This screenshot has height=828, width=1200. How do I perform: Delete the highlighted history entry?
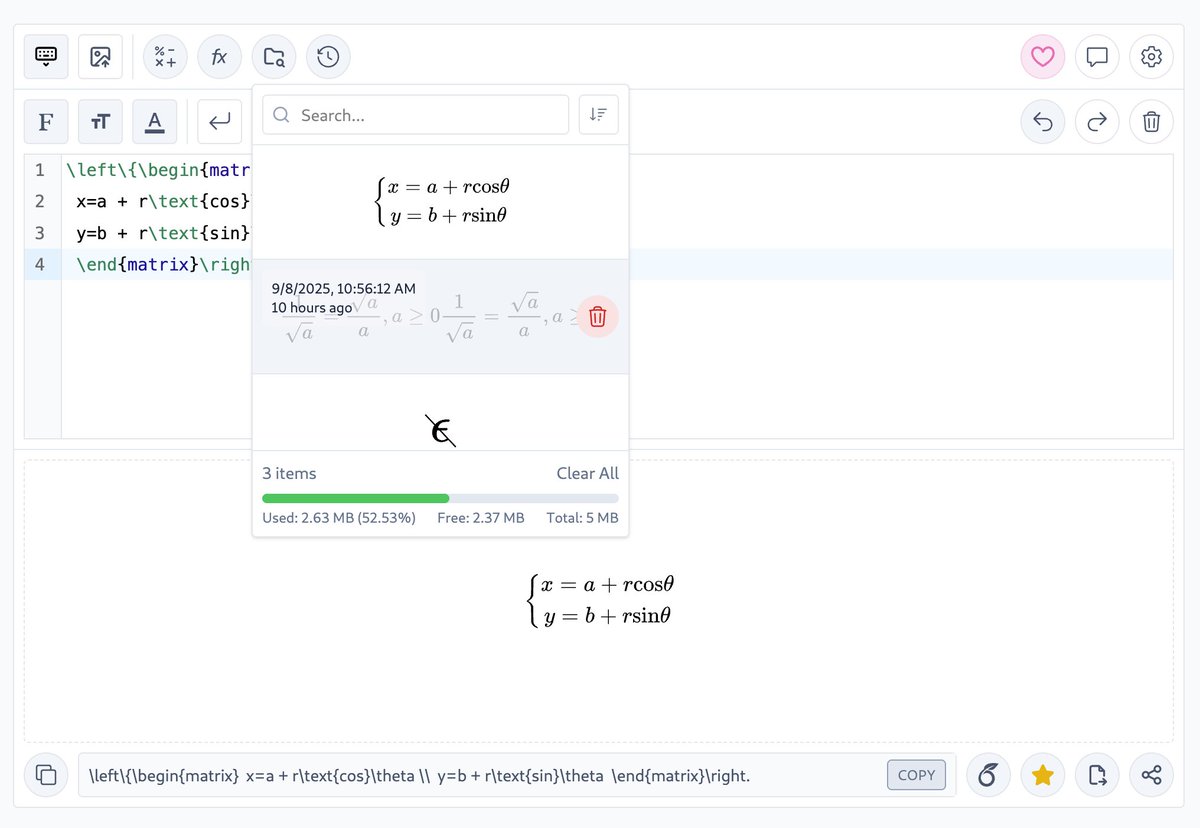[x=597, y=317]
